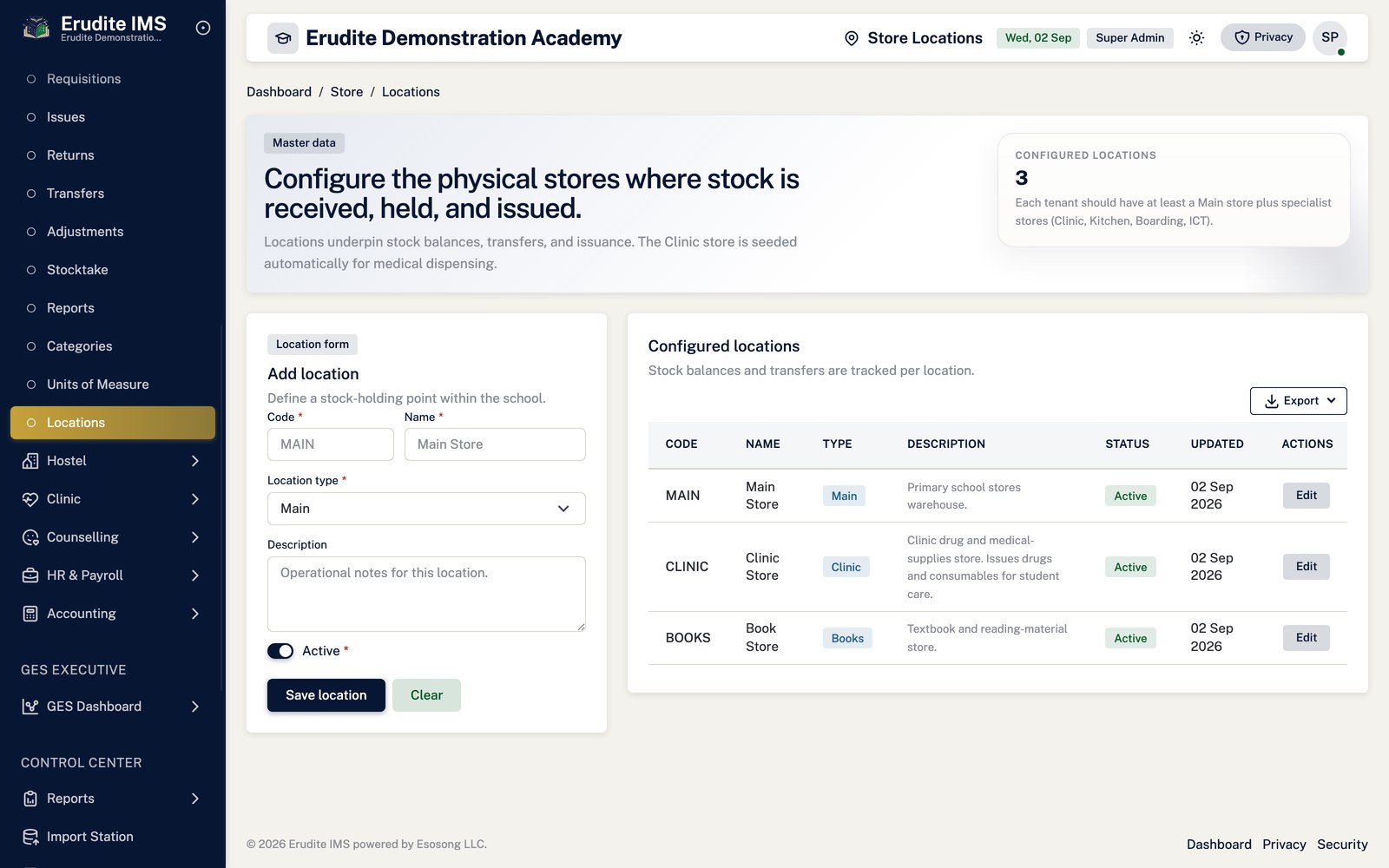Toggle the Active switch off
This screenshot has width=1389, height=868.
[280, 651]
